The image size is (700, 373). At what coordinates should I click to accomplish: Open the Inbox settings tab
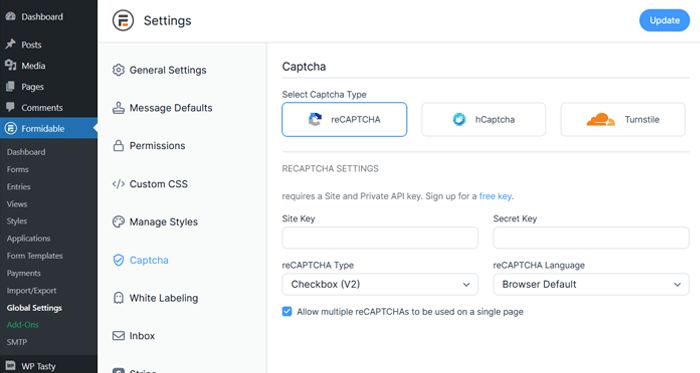click(x=133, y=336)
